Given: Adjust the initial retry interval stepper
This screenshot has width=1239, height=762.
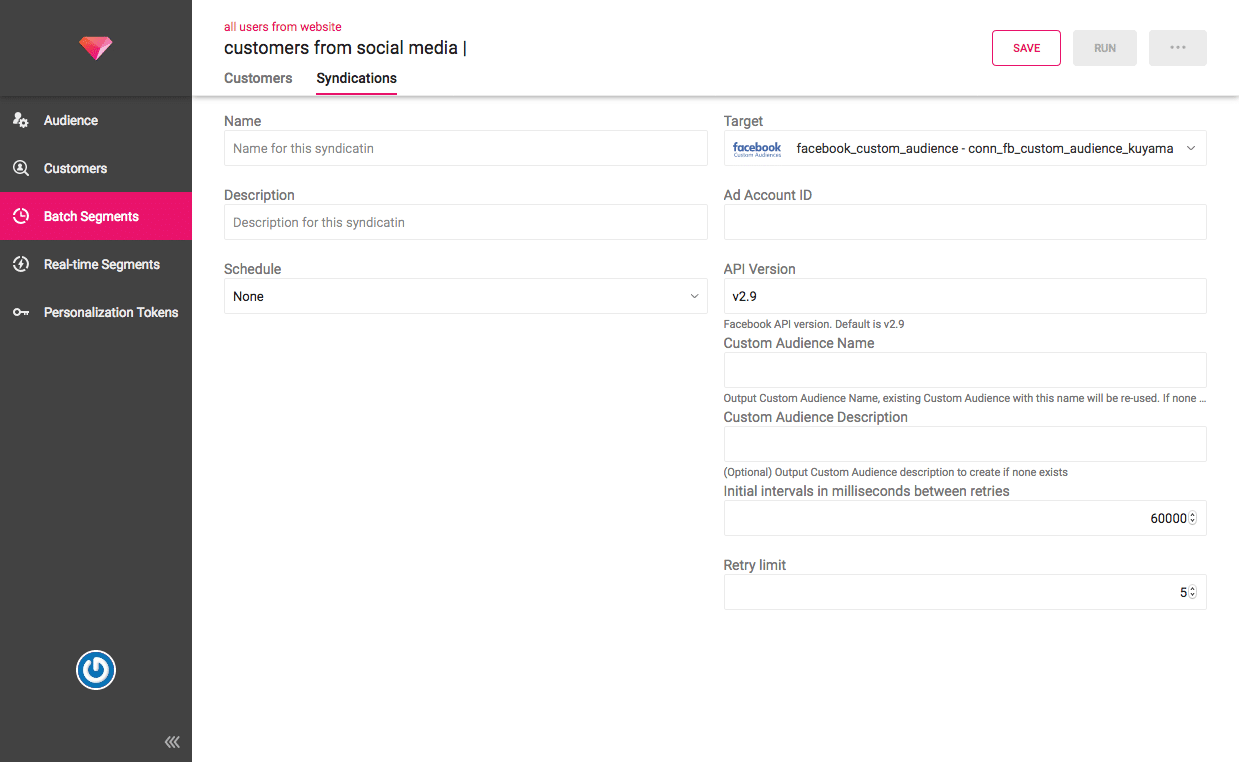Looking at the screenshot, I should [1192, 518].
